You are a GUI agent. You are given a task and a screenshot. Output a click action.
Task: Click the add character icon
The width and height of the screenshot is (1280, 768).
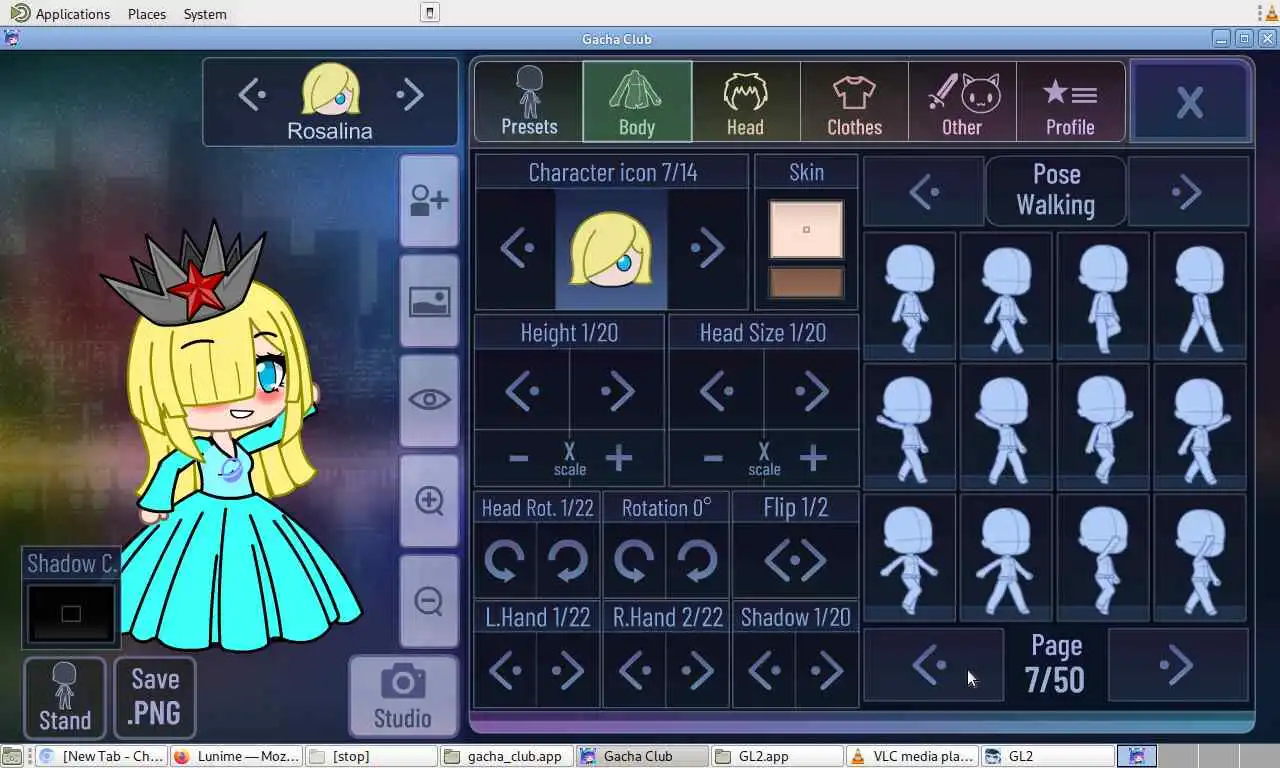pos(429,201)
